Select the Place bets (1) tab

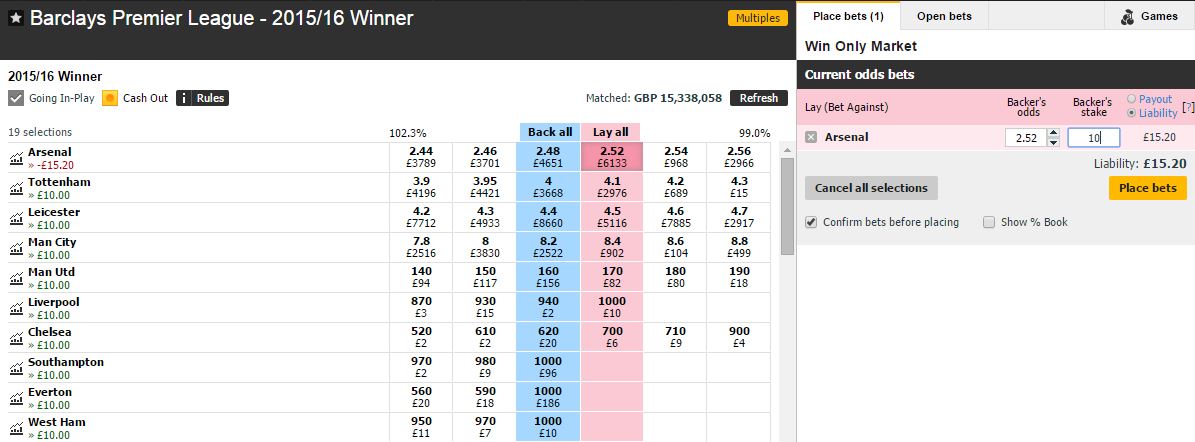848,16
